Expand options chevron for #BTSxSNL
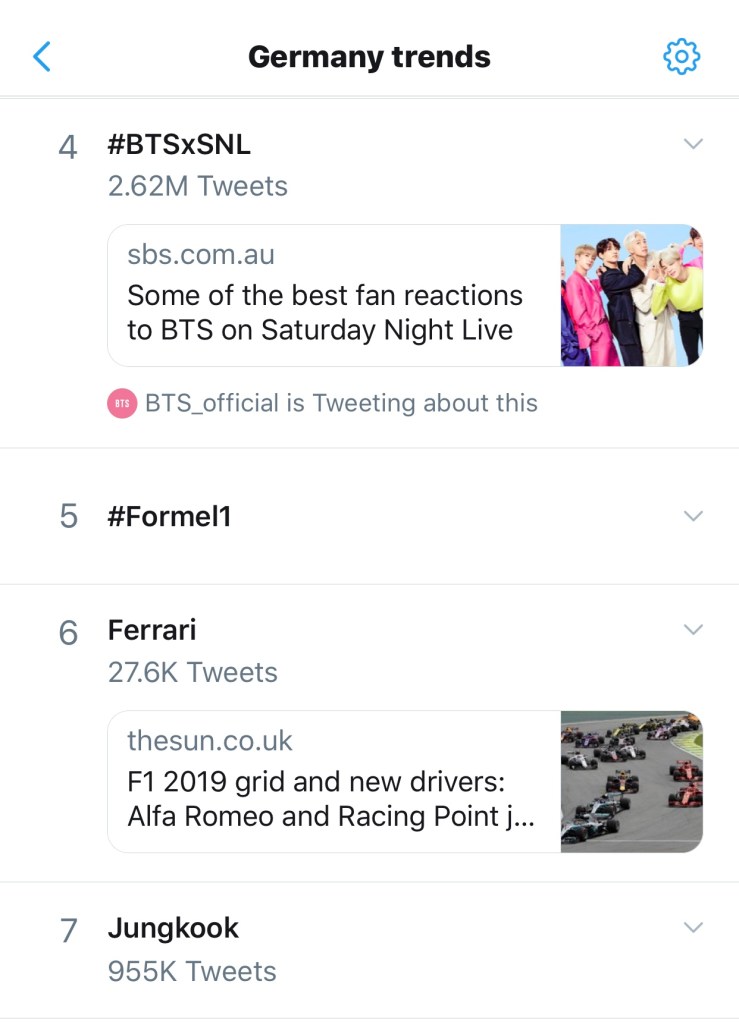739x1025 pixels. click(x=692, y=144)
